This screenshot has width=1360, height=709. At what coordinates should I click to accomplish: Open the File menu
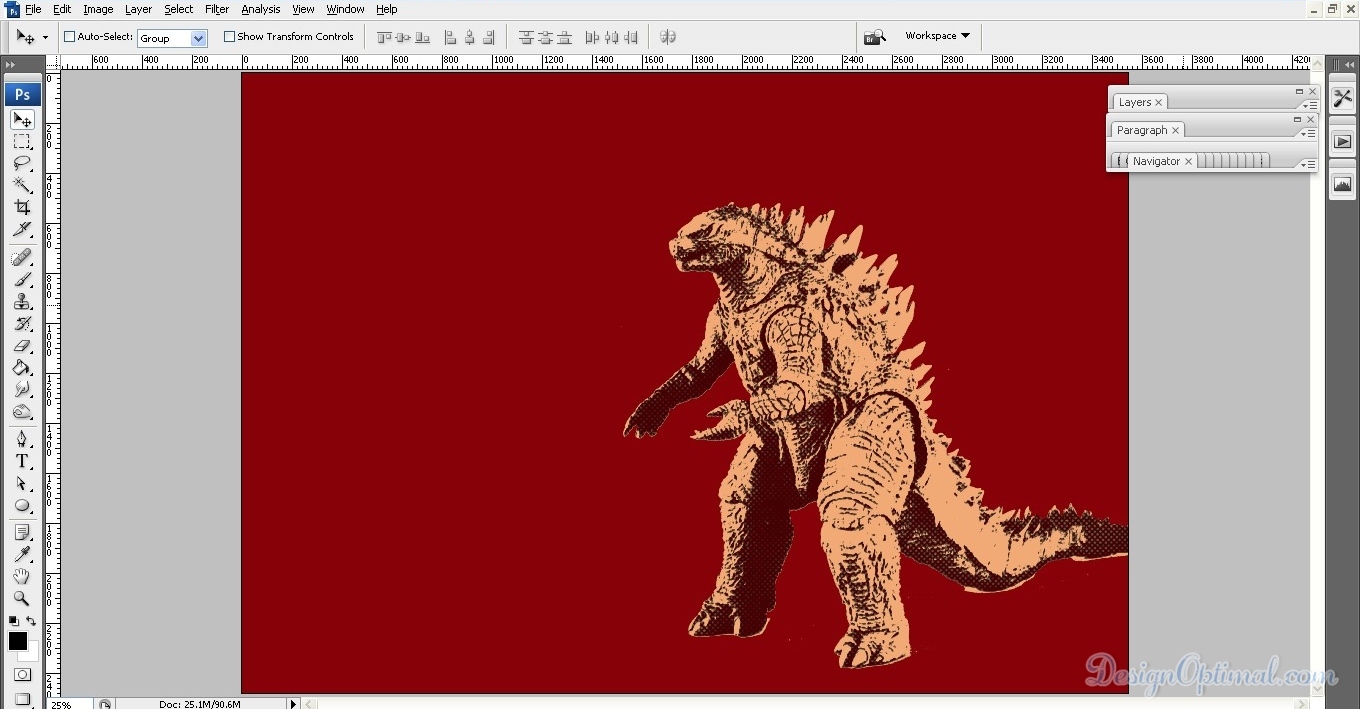pyautogui.click(x=33, y=9)
